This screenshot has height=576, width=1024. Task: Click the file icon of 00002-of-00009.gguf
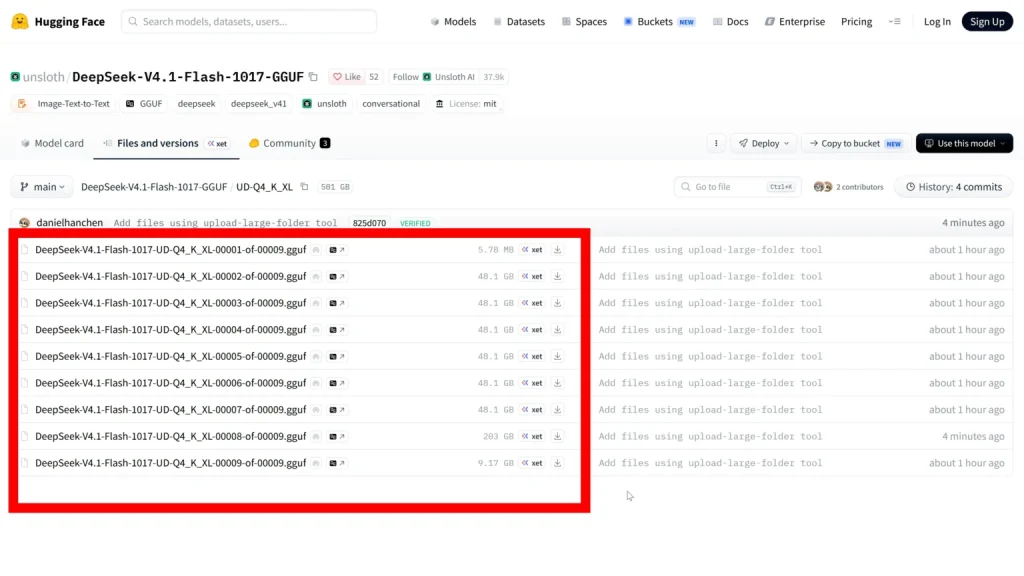(x=25, y=276)
